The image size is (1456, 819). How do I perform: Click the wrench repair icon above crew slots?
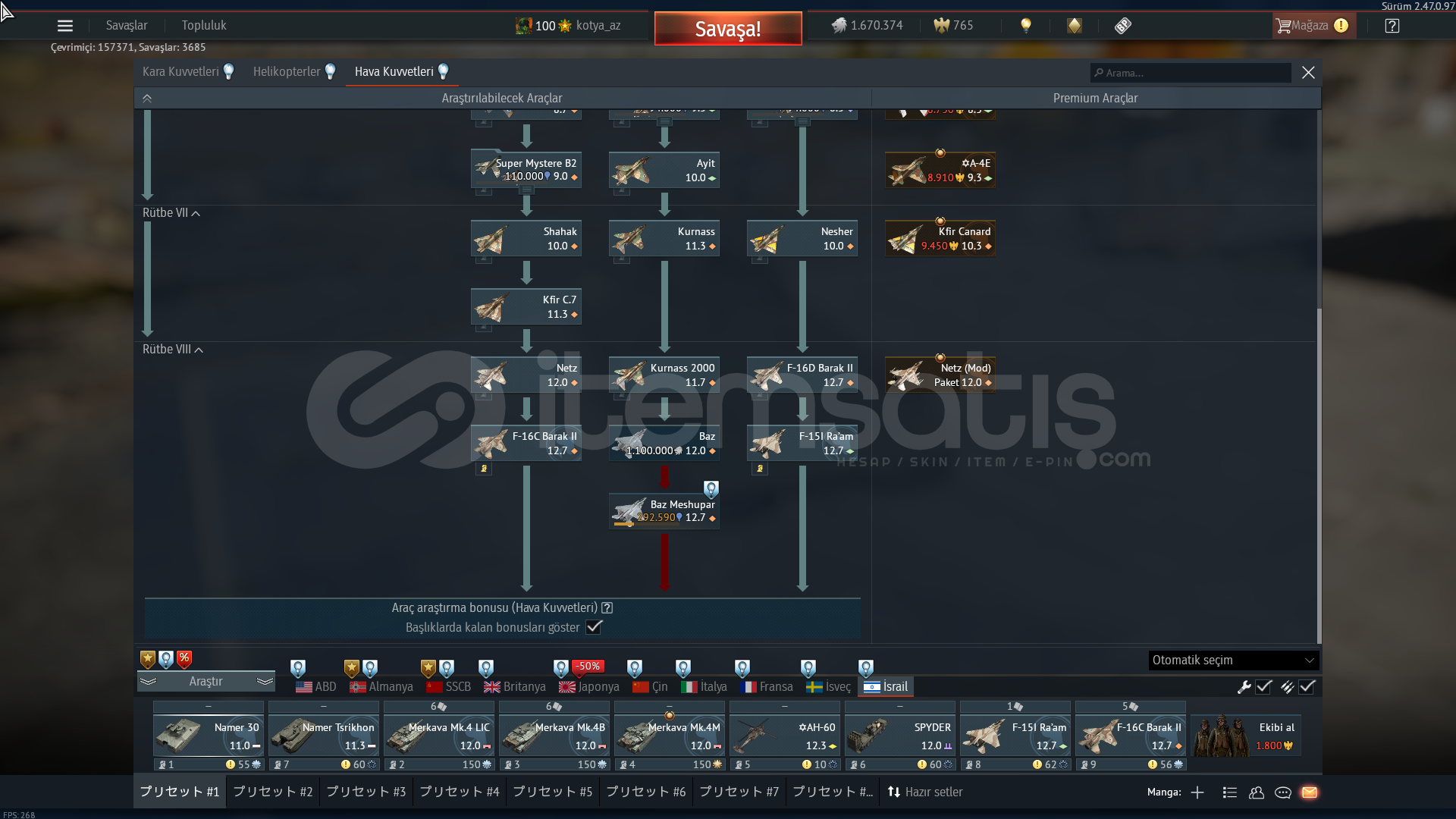(1244, 687)
